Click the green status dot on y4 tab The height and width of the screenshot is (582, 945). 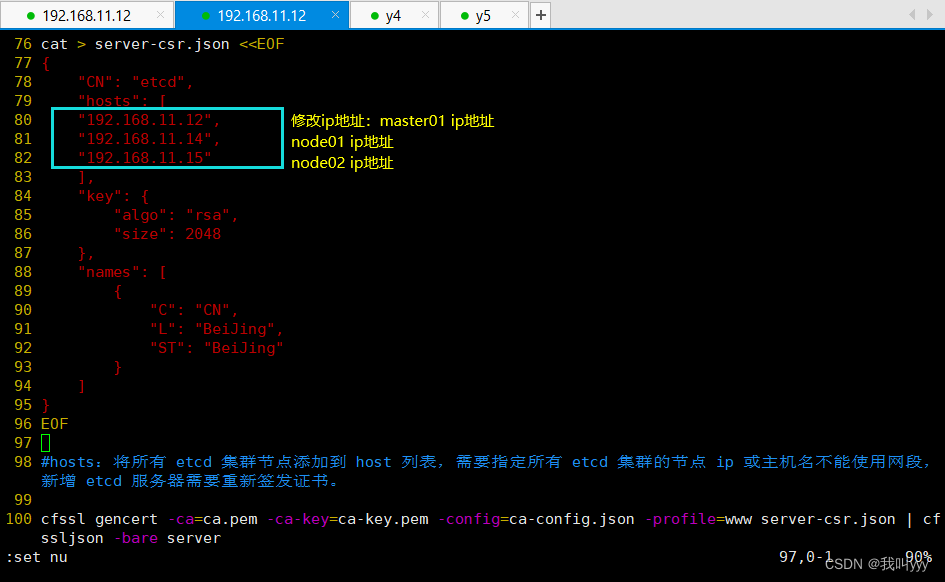(x=374, y=16)
